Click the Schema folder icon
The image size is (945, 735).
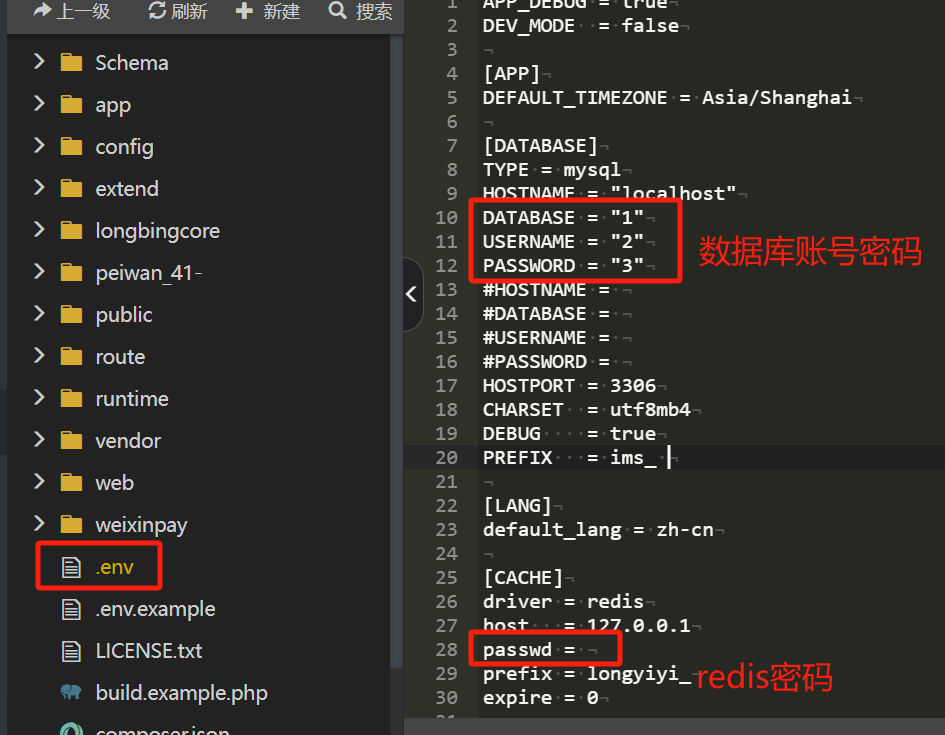pyautogui.click(x=71, y=63)
